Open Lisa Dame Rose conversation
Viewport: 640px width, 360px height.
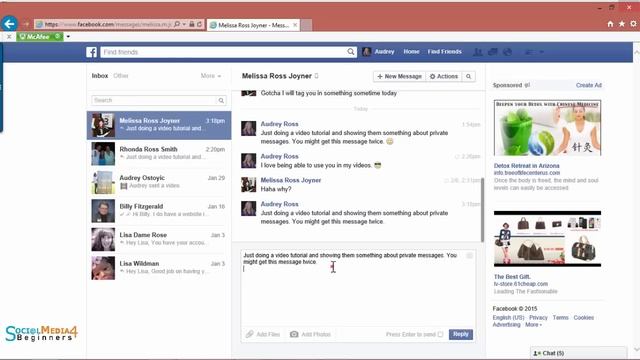159,239
